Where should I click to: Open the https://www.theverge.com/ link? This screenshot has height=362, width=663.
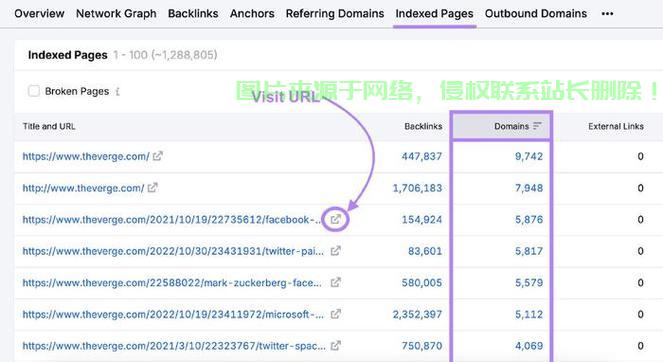pyautogui.click(x=86, y=156)
